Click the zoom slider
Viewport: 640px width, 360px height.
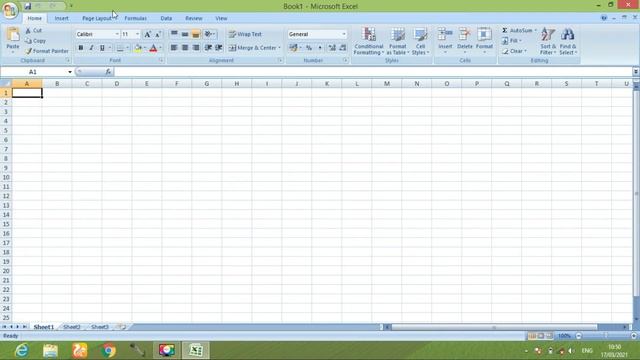point(606,336)
